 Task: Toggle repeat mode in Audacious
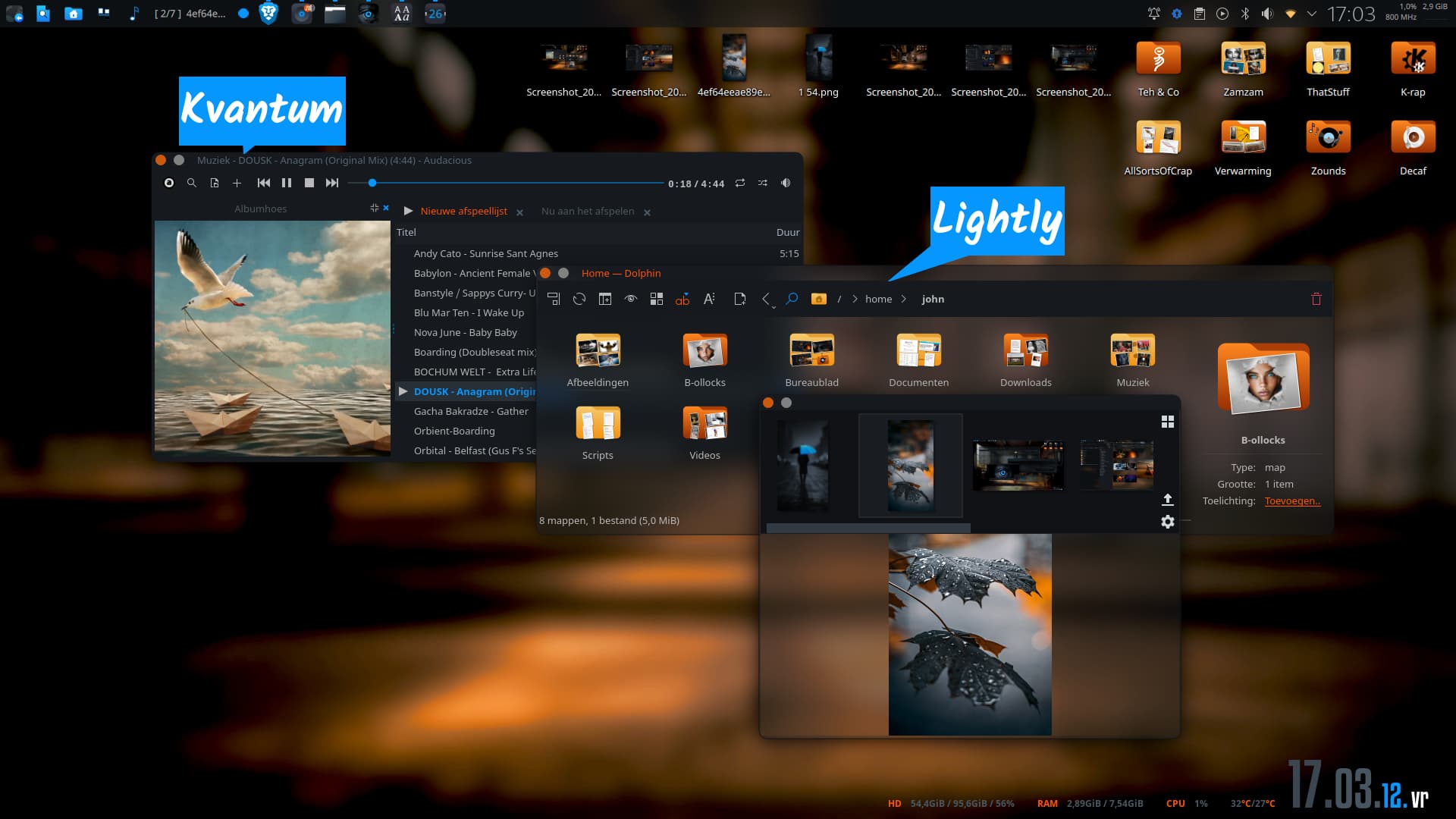[x=740, y=183]
